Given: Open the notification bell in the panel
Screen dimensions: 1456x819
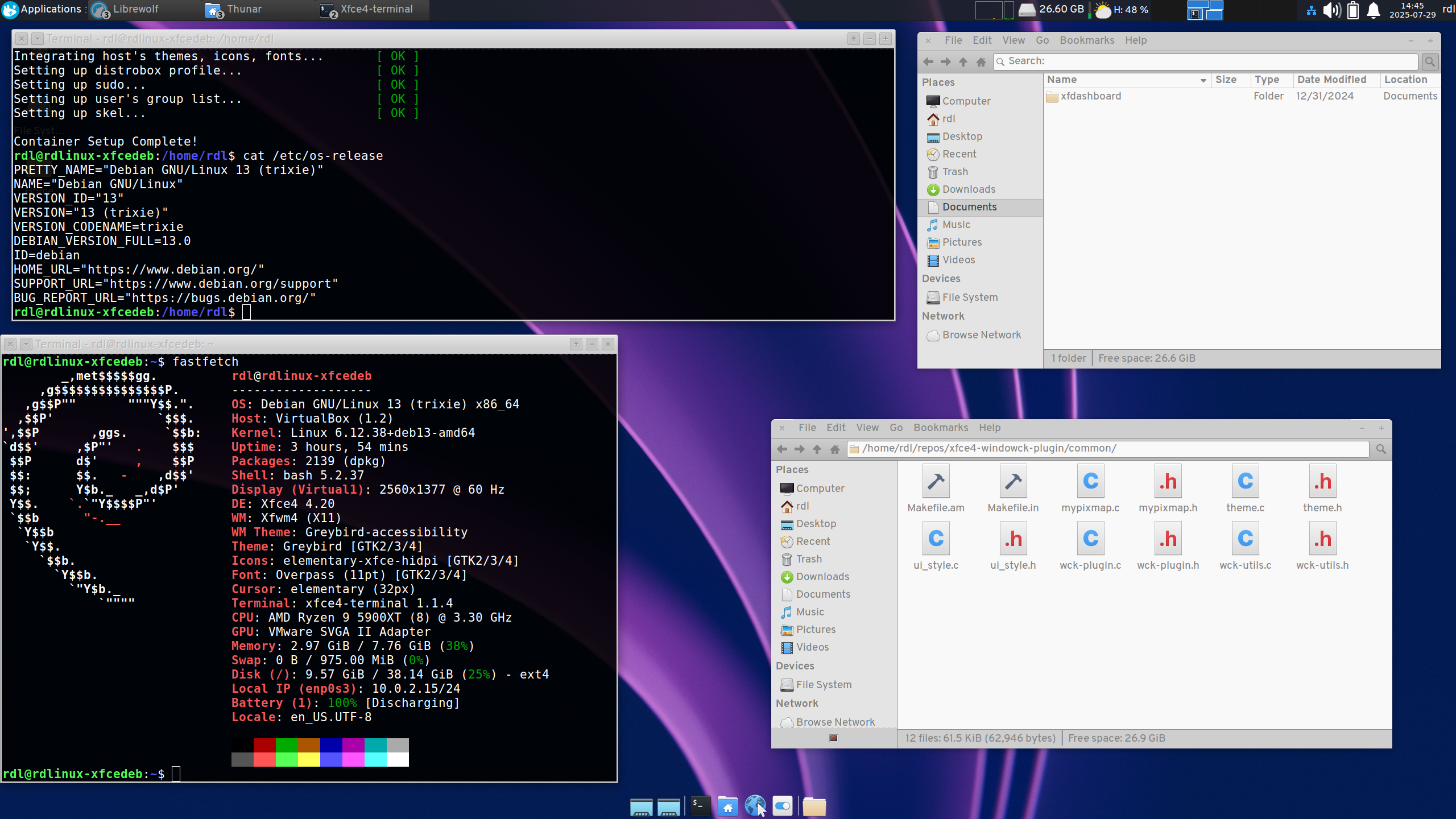Looking at the screenshot, I should click(x=1374, y=10).
